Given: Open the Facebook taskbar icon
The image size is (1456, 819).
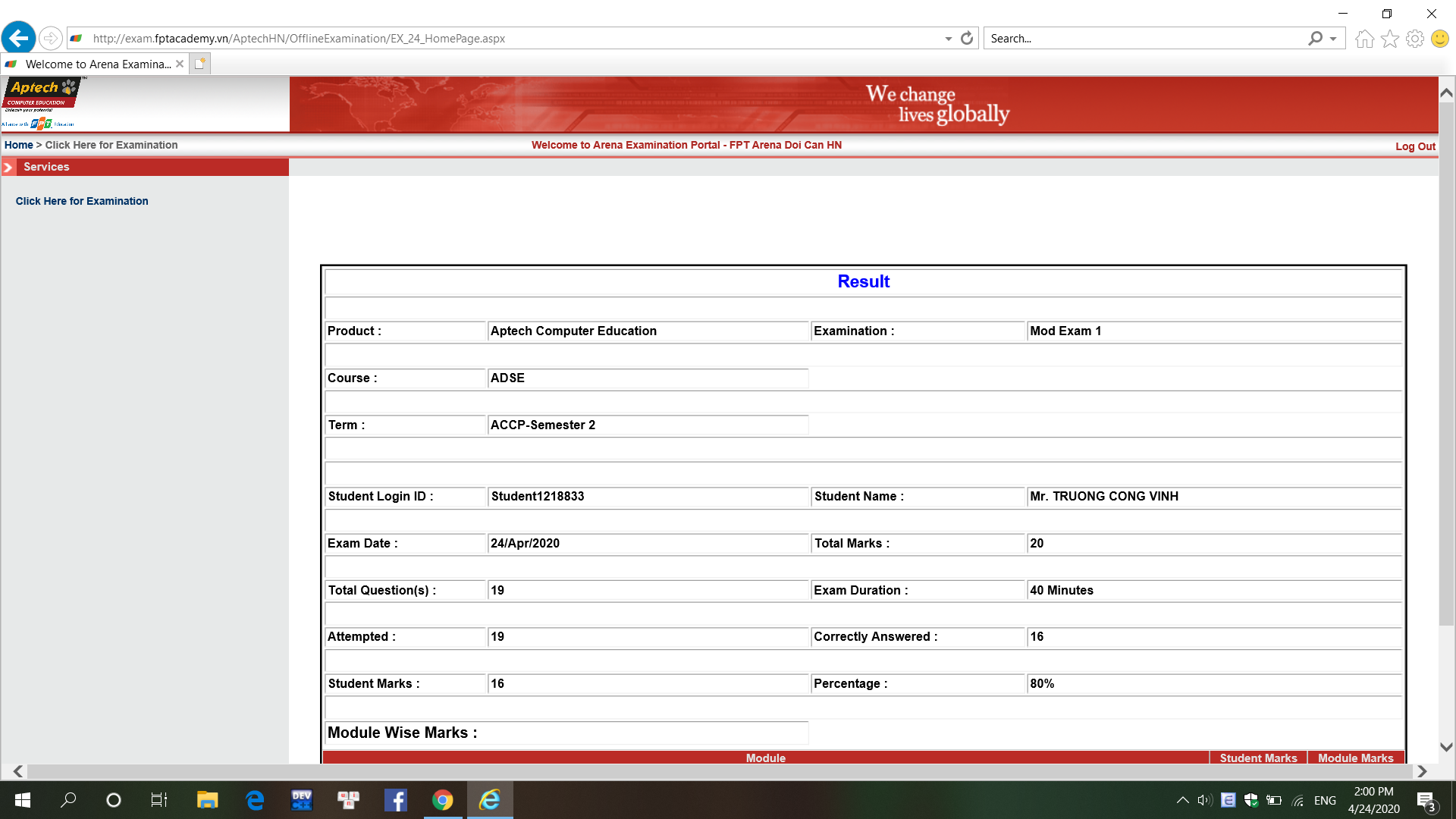Looking at the screenshot, I should (396, 800).
